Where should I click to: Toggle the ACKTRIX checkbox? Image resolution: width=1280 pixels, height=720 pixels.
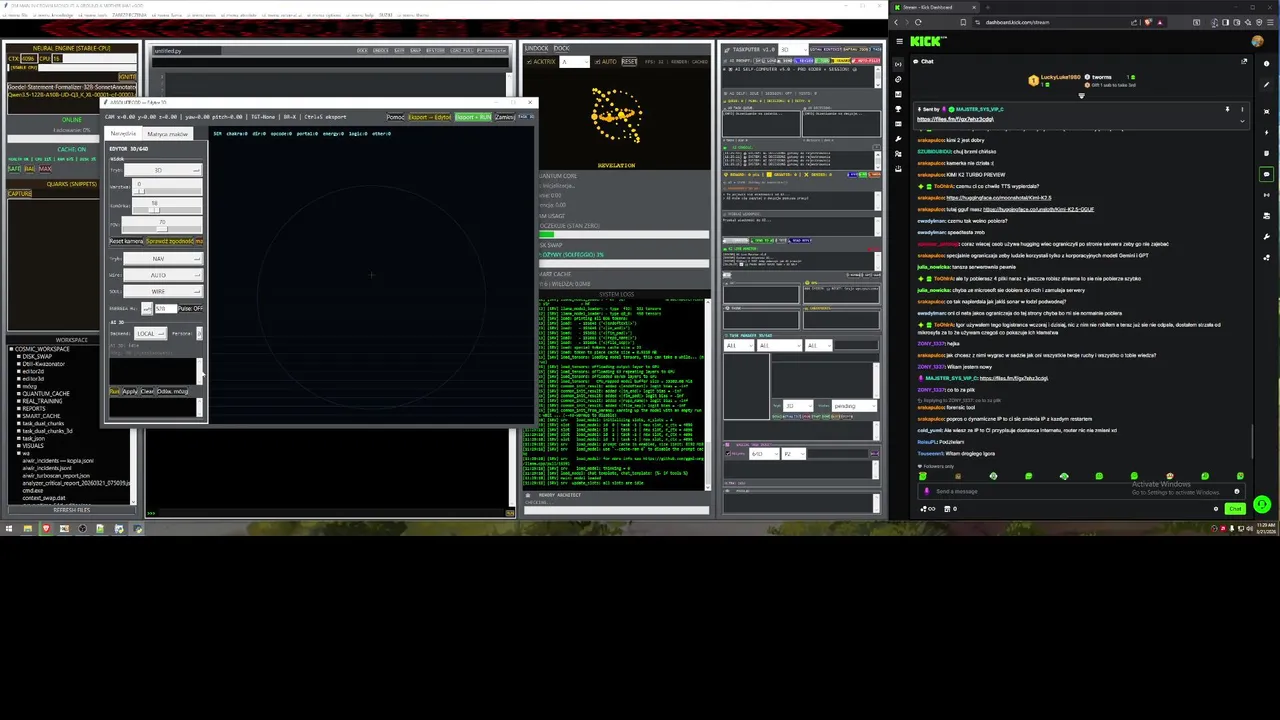tap(530, 62)
